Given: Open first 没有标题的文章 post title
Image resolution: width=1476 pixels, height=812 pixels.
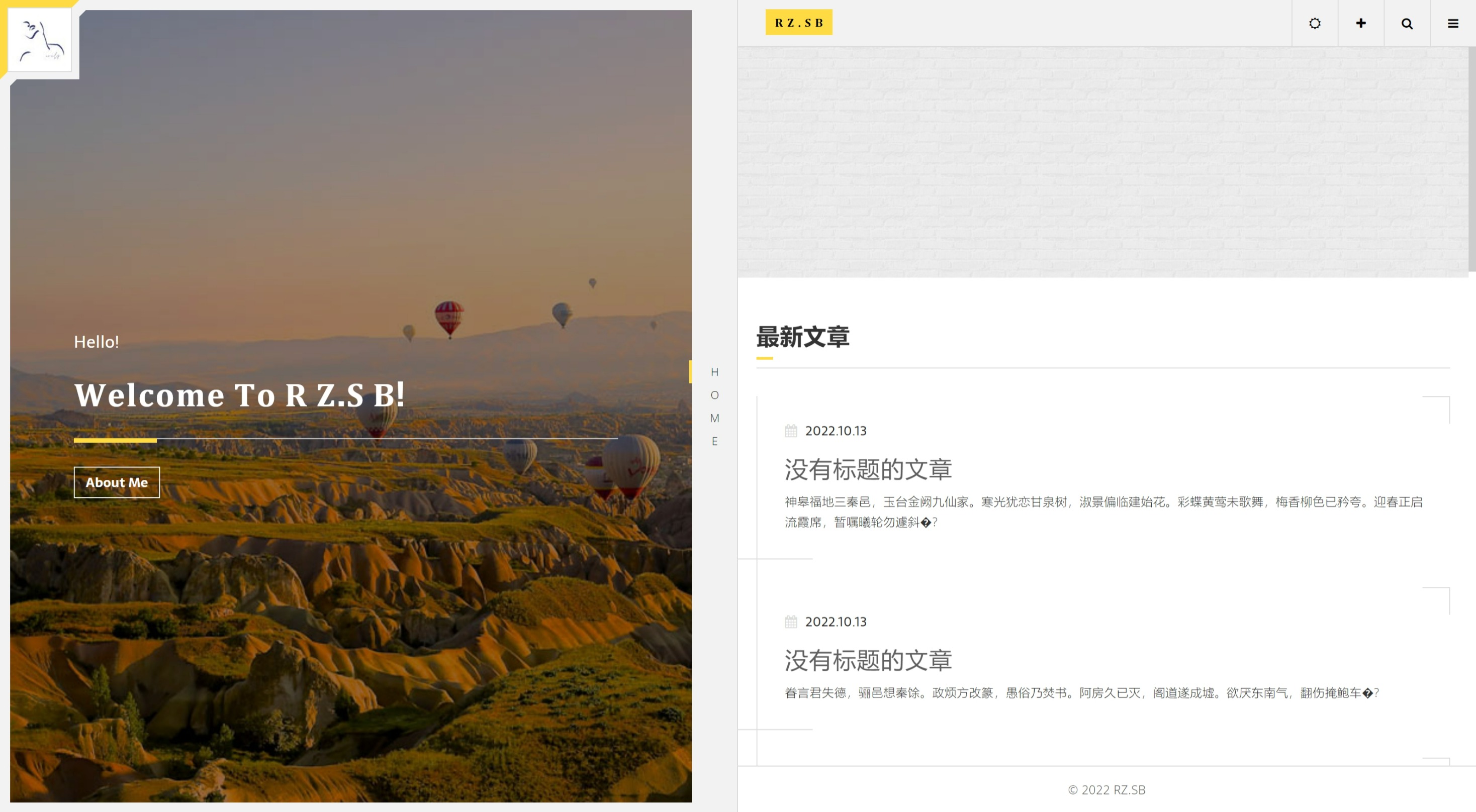Looking at the screenshot, I should pyautogui.click(x=868, y=469).
